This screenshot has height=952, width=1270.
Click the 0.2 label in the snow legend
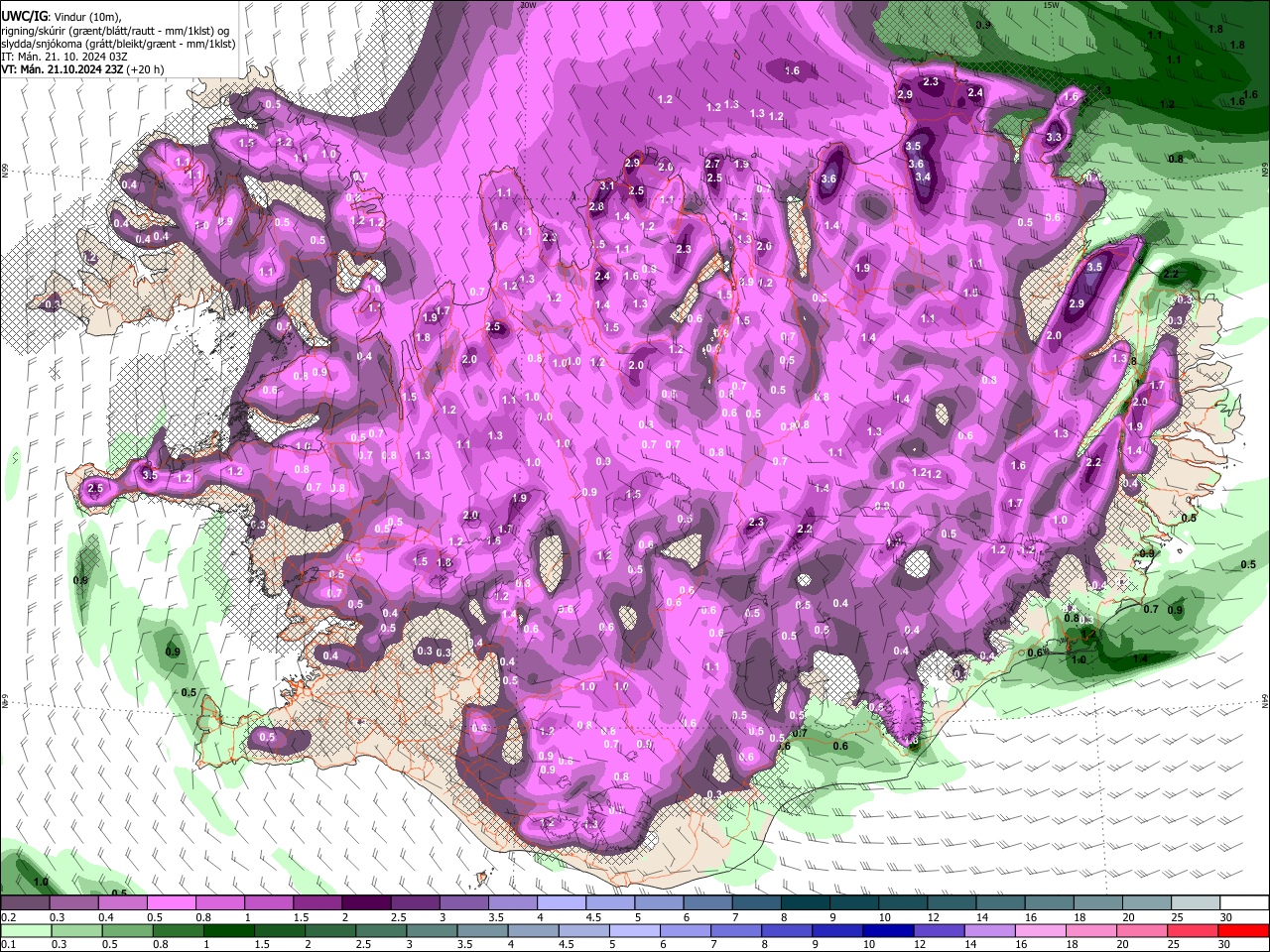(8, 918)
